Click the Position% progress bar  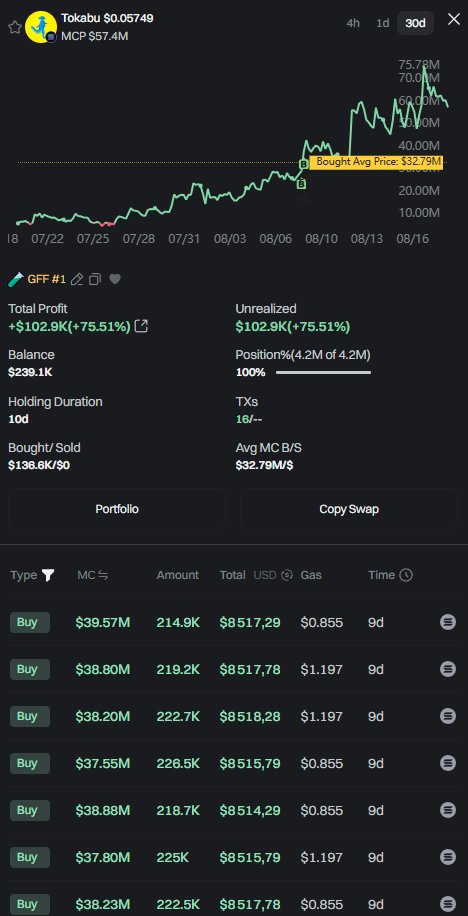323,372
